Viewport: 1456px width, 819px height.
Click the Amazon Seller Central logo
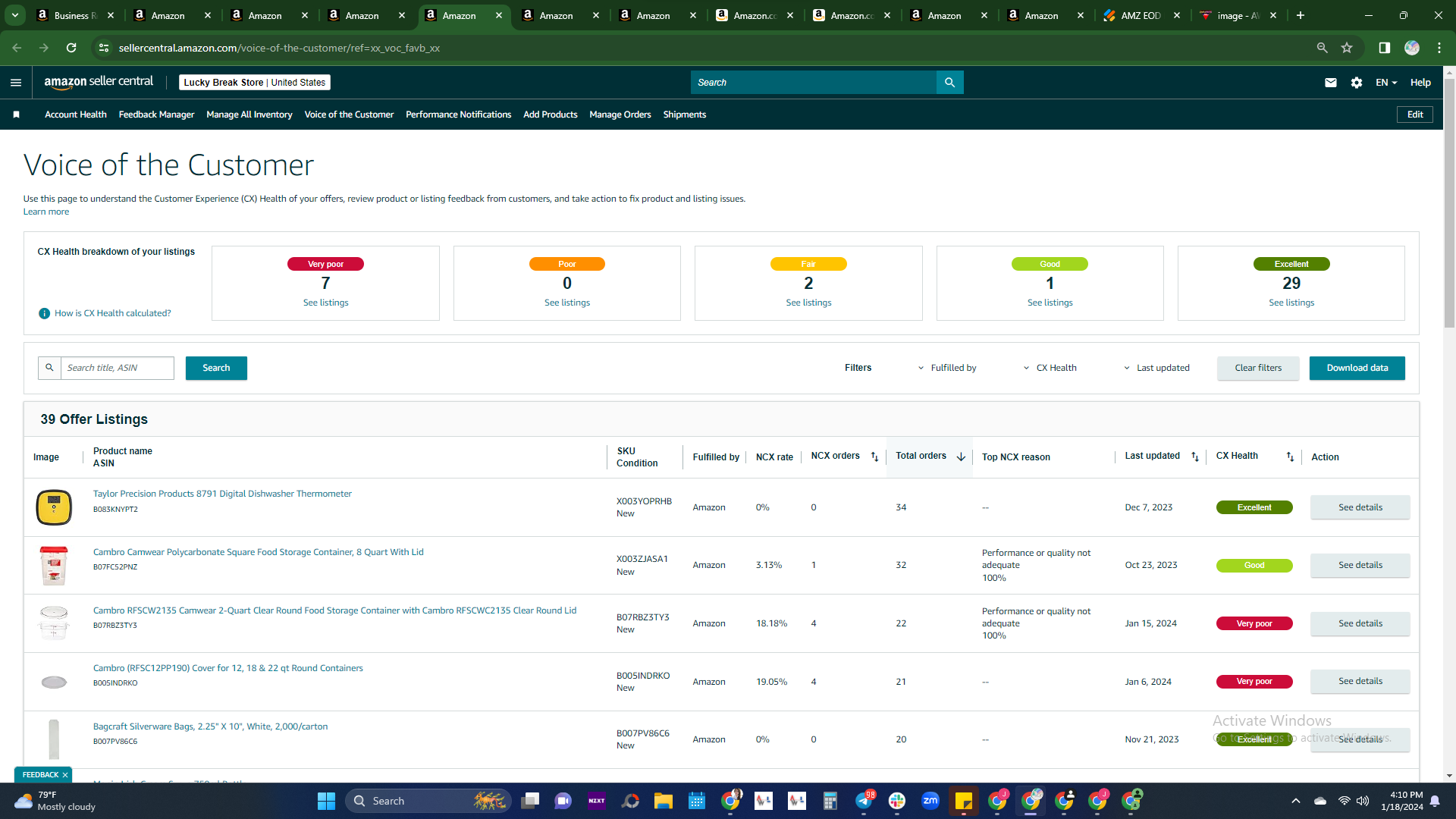pyautogui.click(x=99, y=82)
